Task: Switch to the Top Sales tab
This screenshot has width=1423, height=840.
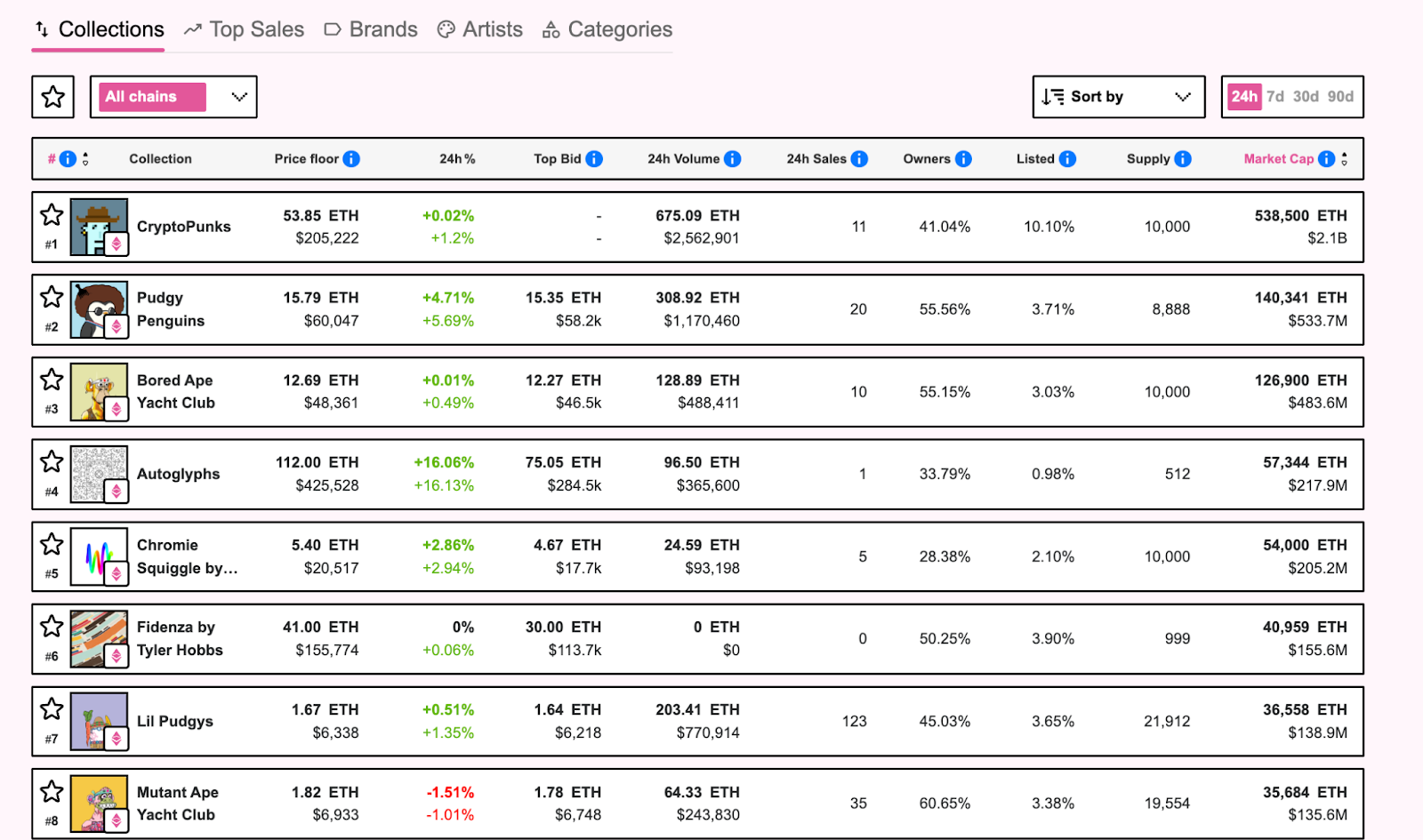Action: point(244,29)
